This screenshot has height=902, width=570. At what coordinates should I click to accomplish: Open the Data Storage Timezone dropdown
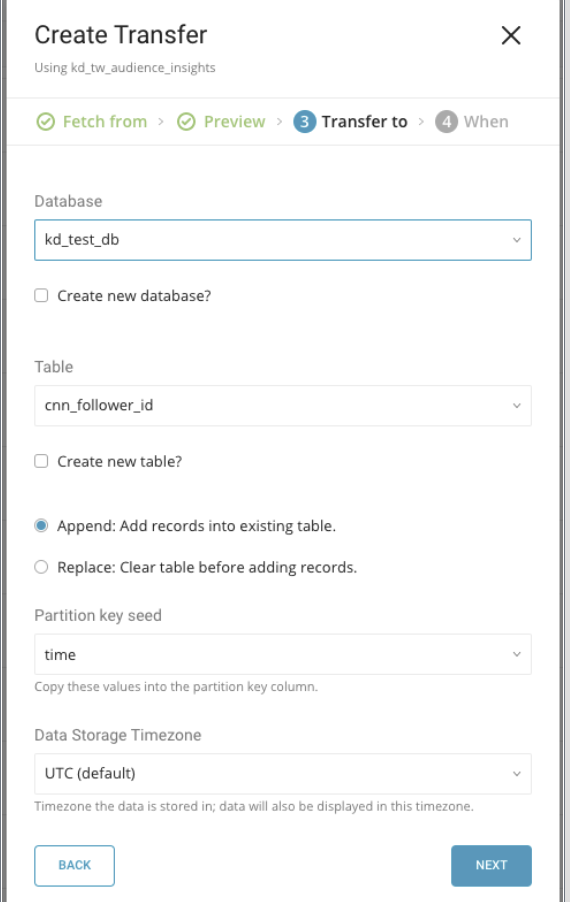(283, 774)
